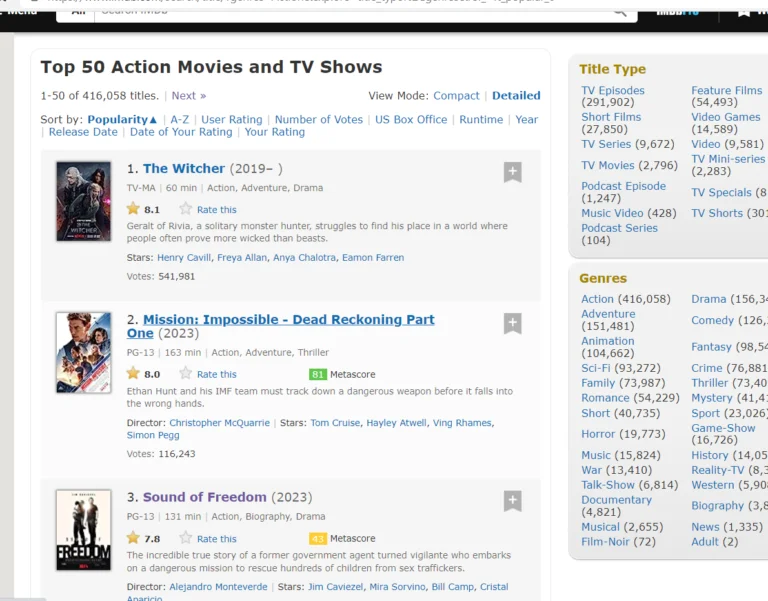Image resolution: width=768 pixels, height=601 pixels.
Task: Sort by Your Rating
Action: tap(275, 132)
